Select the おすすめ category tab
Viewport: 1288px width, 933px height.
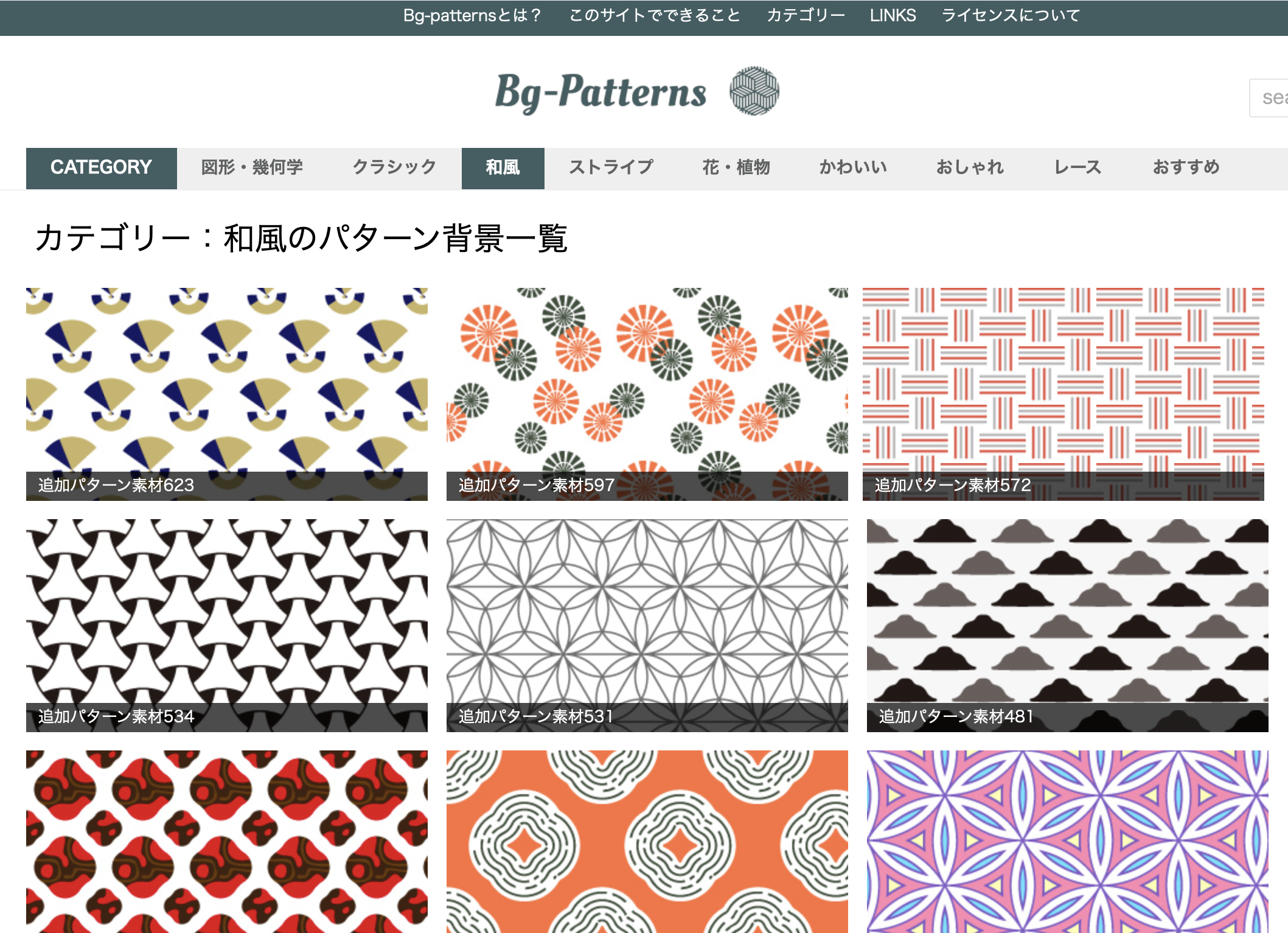tap(1186, 168)
